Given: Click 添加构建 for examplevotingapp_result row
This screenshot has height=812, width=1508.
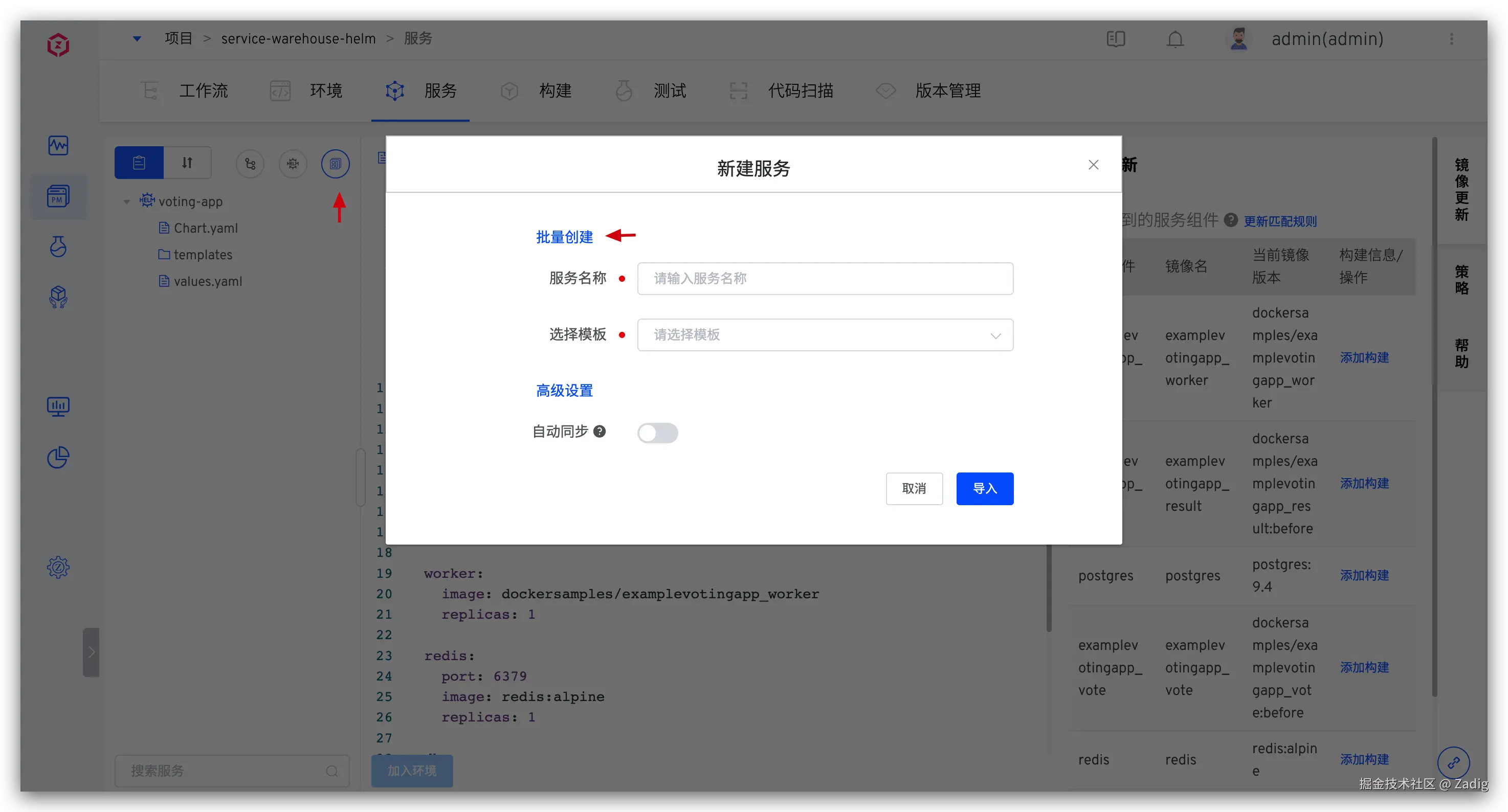Looking at the screenshot, I should click(1364, 483).
